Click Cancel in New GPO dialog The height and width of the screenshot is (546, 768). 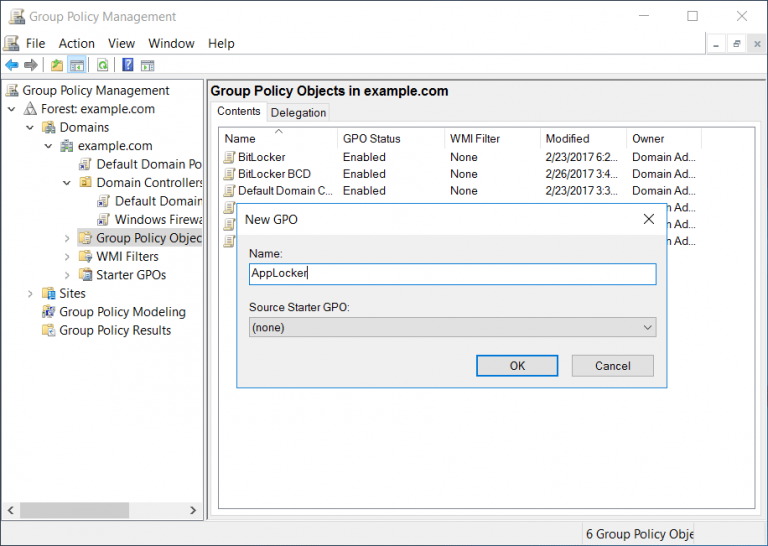[612, 366]
